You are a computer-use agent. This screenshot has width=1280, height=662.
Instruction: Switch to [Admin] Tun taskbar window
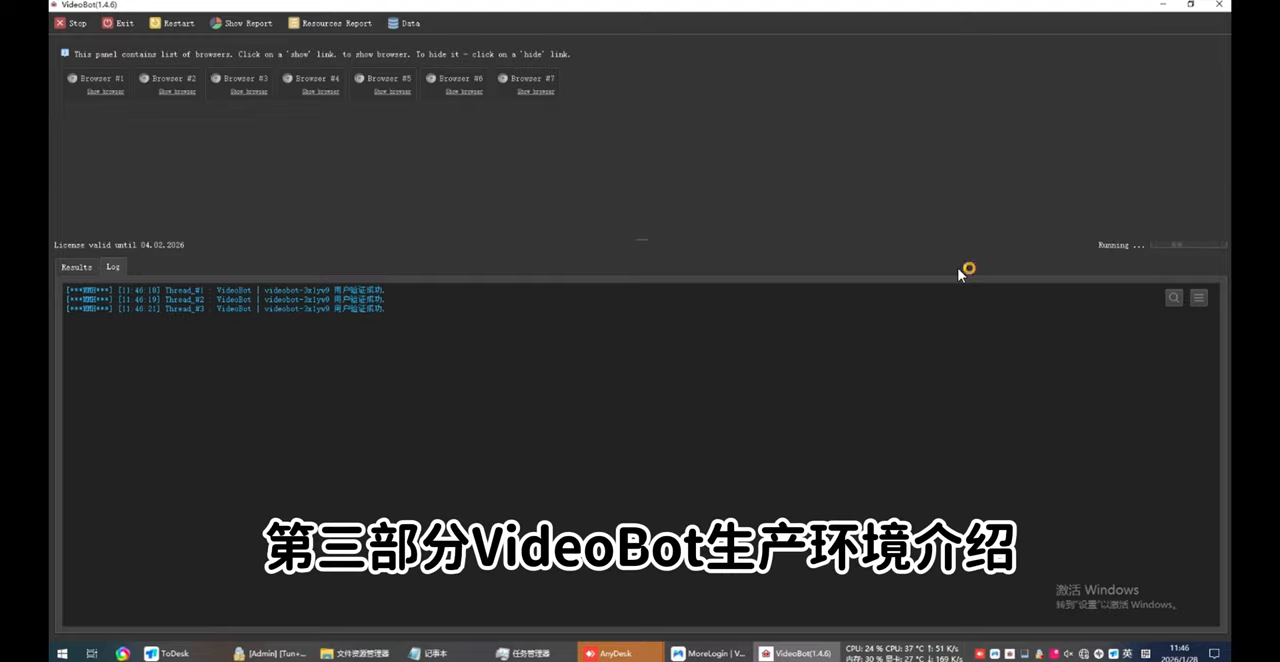[270, 653]
